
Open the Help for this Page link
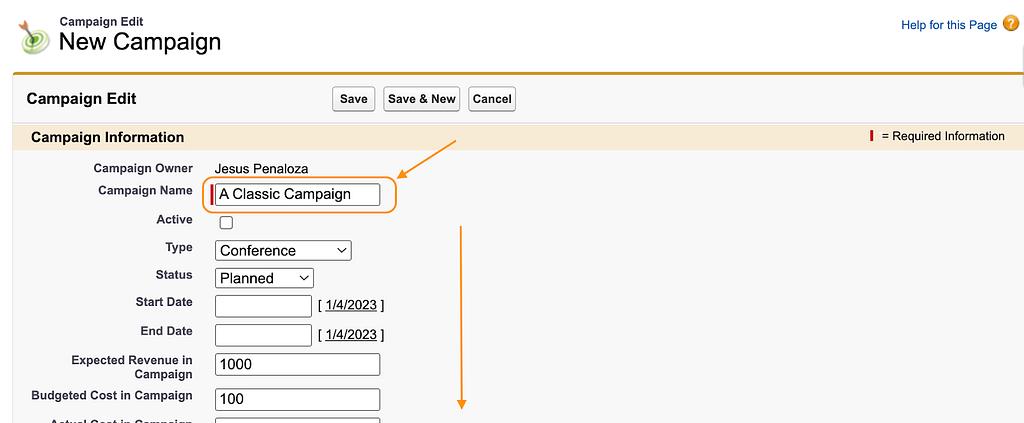coord(949,25)
